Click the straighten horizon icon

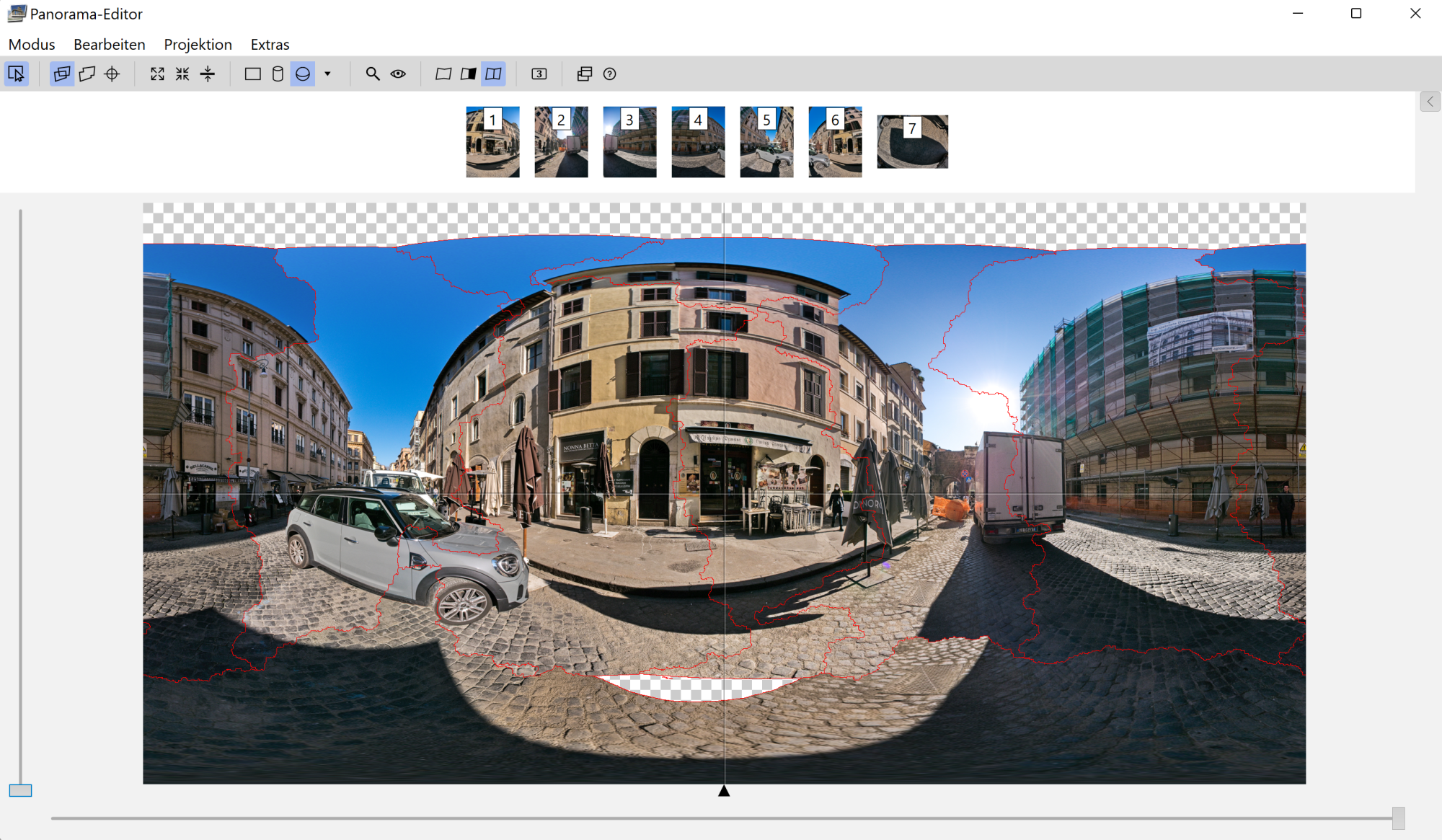(x=208, y=74)
